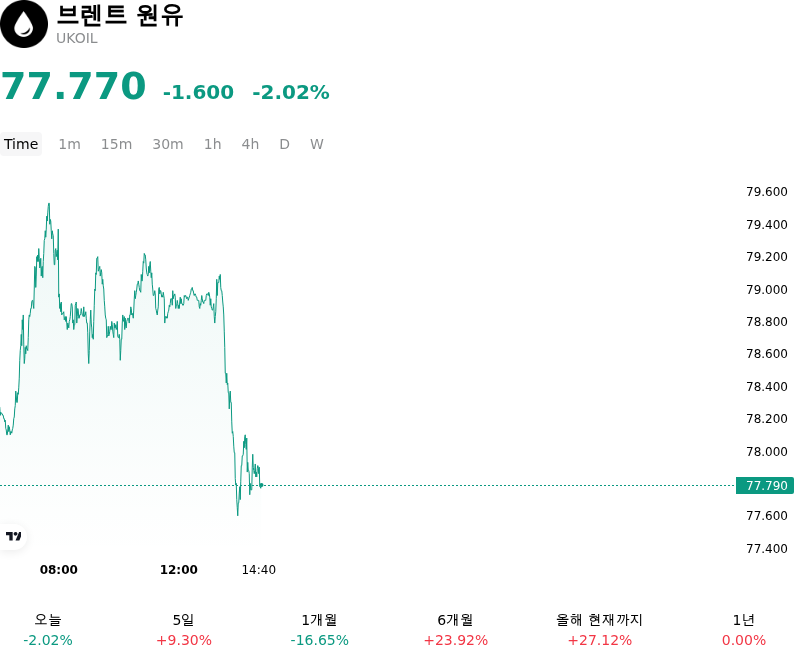Choose the 30m interval
Image resolution: width=800 pixels, height=660 pixels.
click(x=168, y=144)
